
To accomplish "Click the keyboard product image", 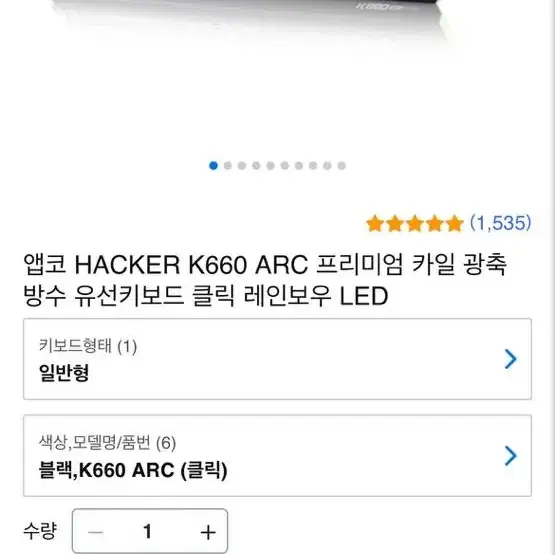I will click(248, 18).
